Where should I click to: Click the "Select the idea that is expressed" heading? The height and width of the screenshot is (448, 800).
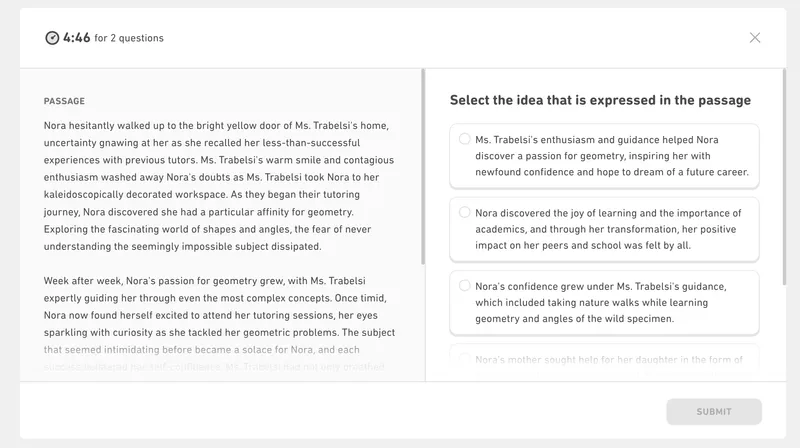click(600, 100)
